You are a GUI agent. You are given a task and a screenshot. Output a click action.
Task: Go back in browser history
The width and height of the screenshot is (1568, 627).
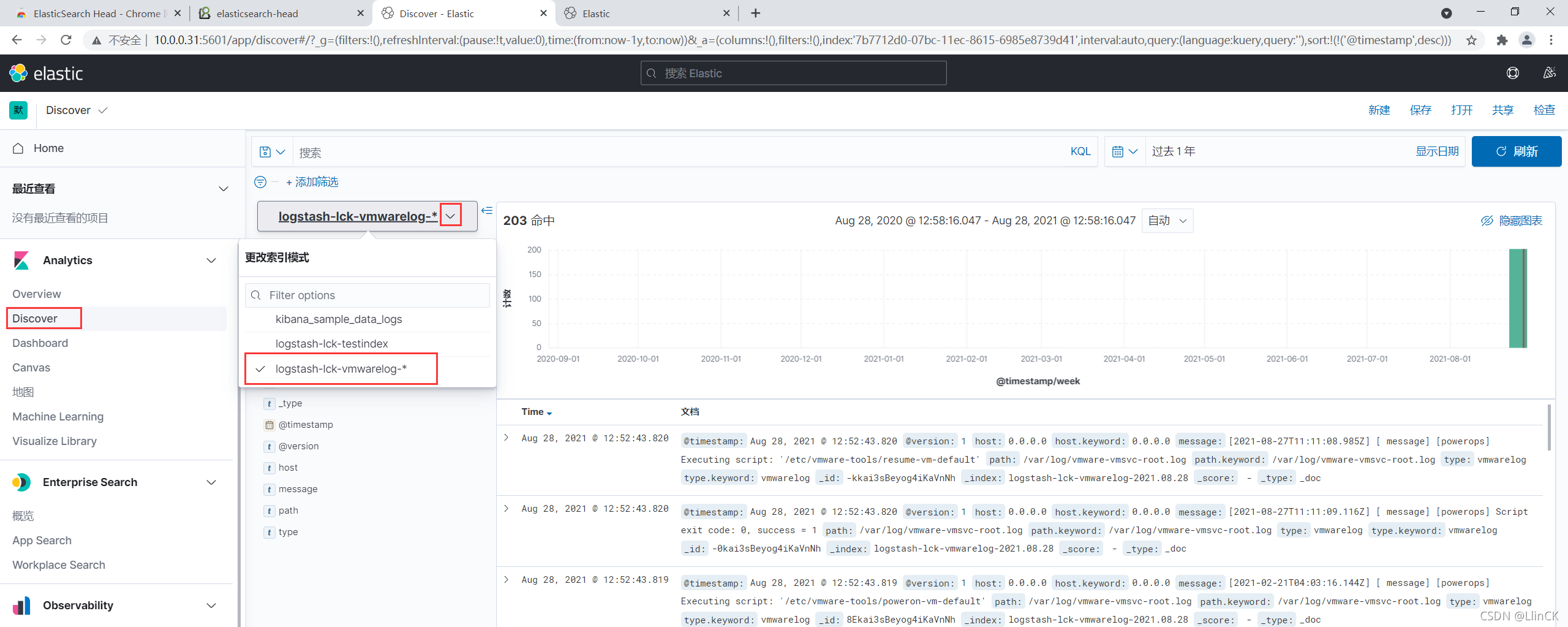coord(17,40)
